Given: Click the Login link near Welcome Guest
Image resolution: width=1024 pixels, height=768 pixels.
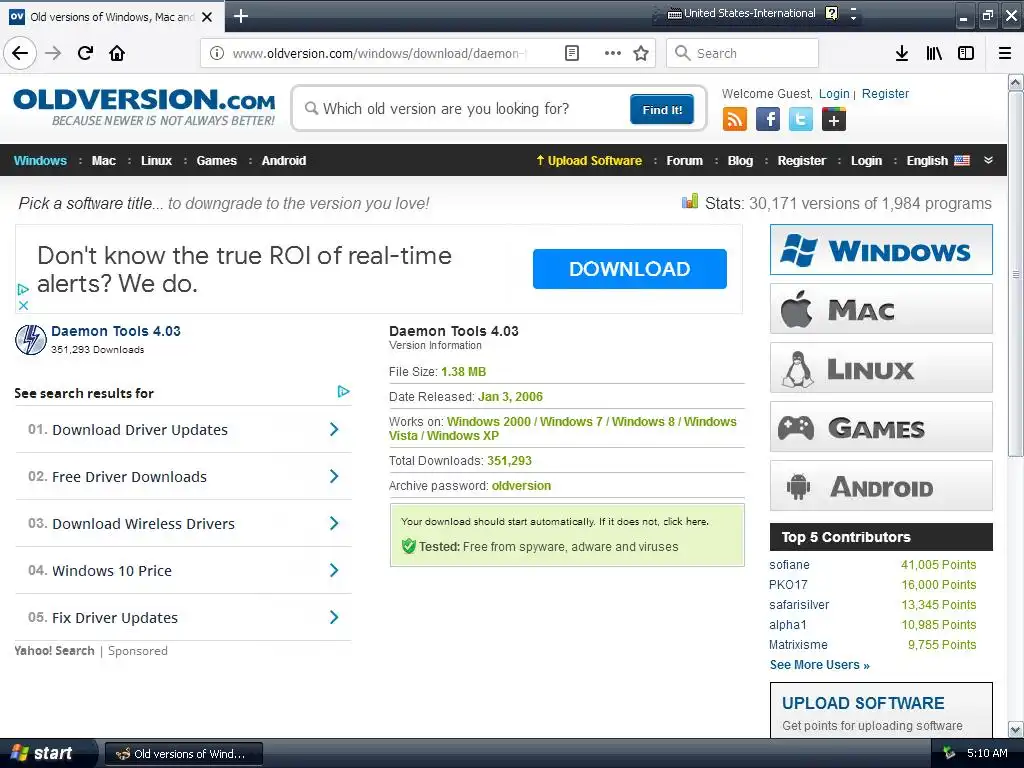Looking at the screenshot, I should tap(834, 93).
